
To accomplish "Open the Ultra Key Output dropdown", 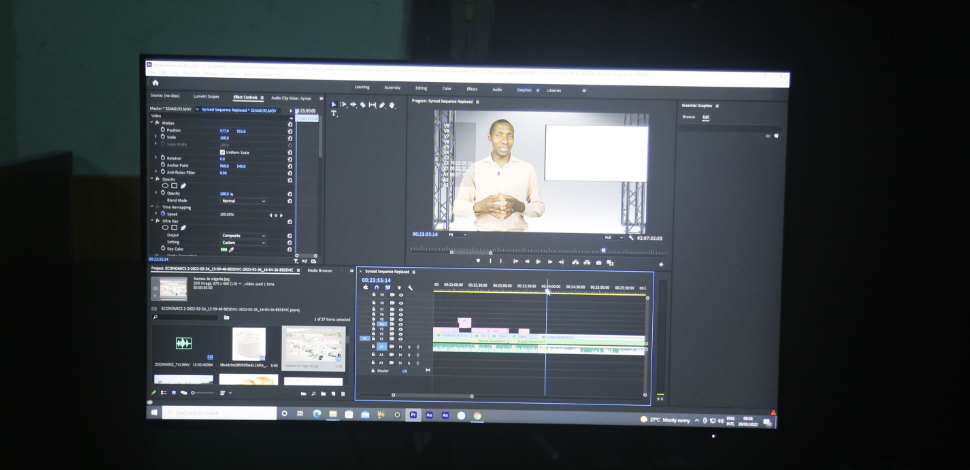I will (243, 235).
